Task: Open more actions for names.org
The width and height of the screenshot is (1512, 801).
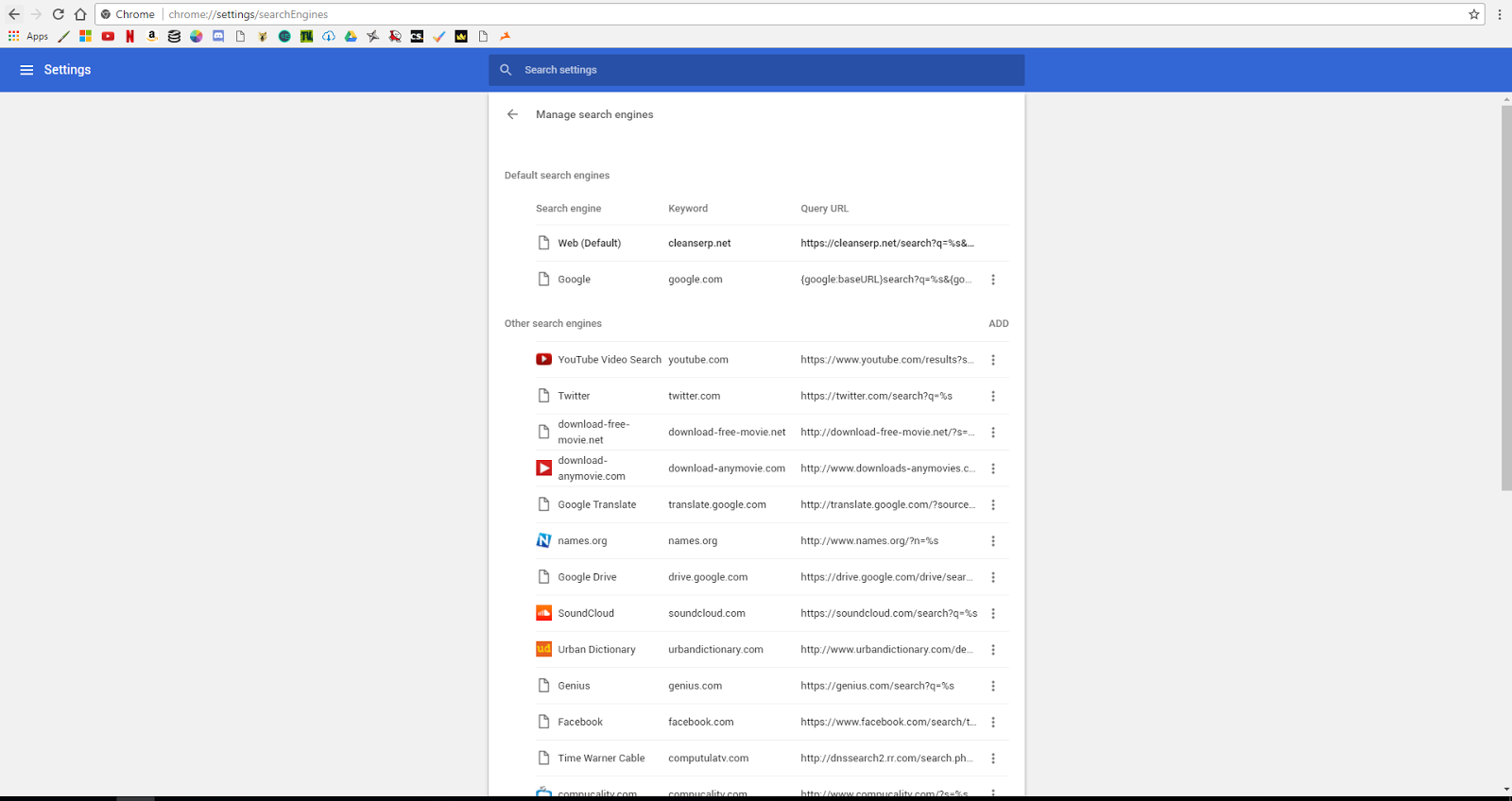Action: point(993,541)
